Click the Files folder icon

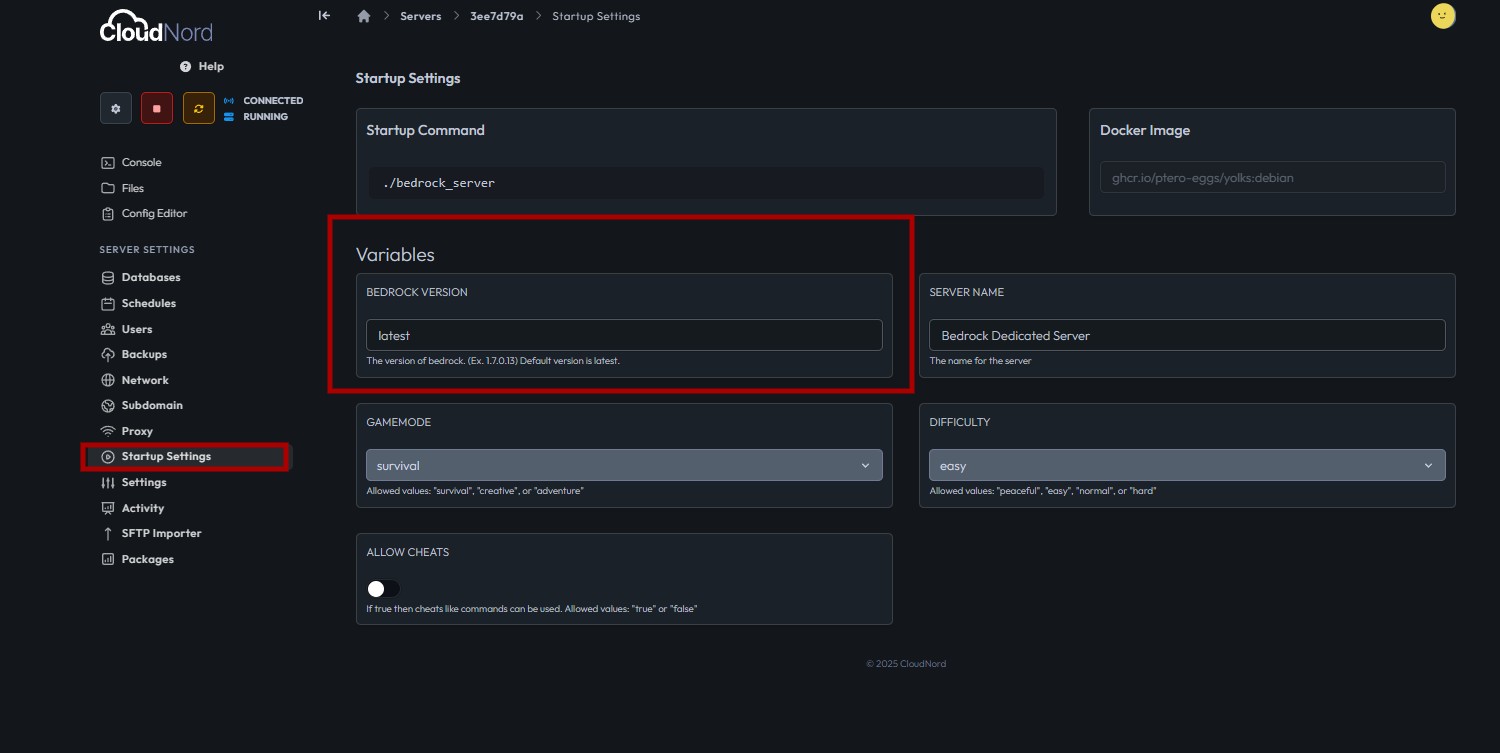pos(108,188)
